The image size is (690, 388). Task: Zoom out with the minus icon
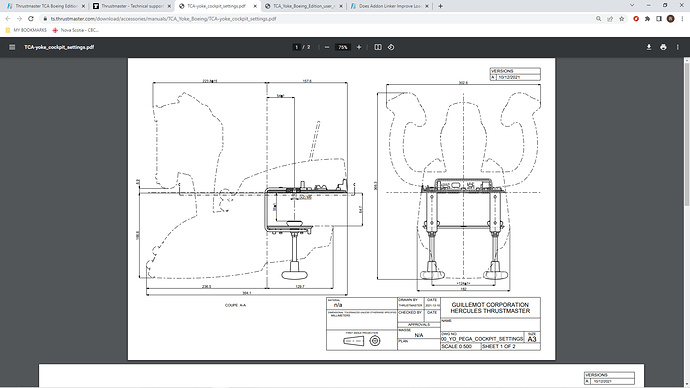tap(327, 47)
